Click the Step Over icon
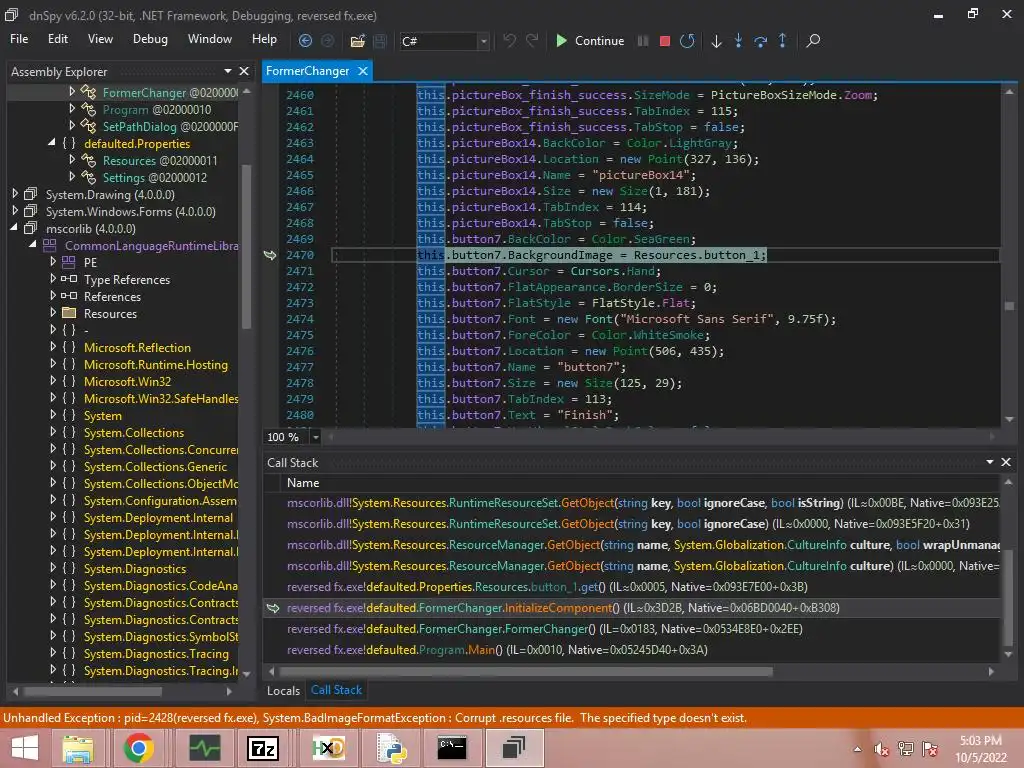 point(760,41)
